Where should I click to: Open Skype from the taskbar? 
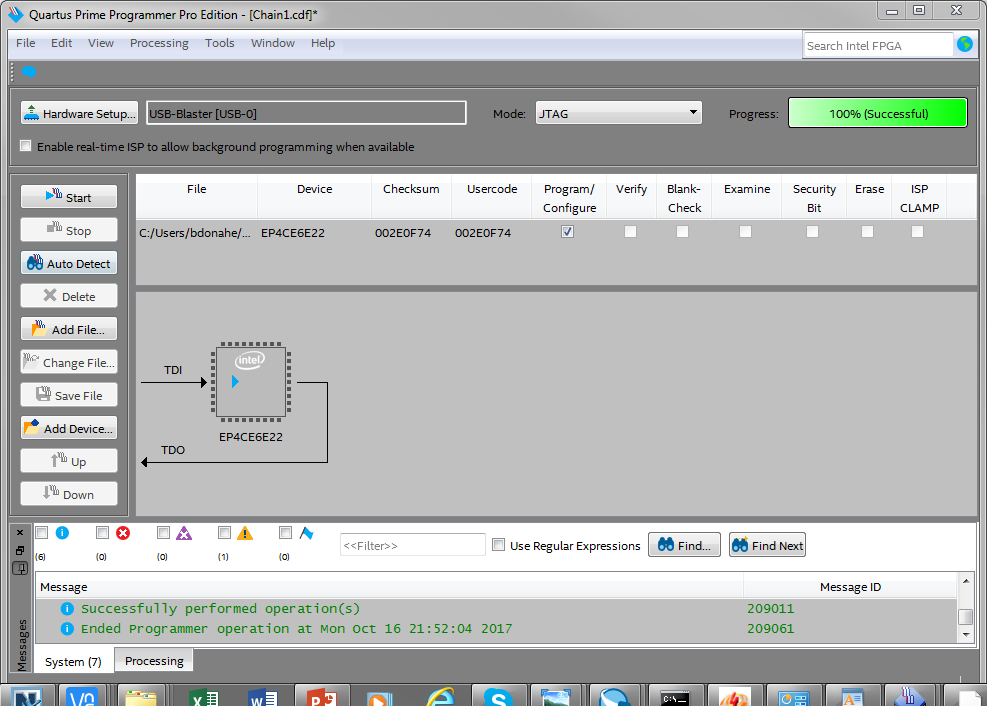pyautogui.click(x=498, y=697)
